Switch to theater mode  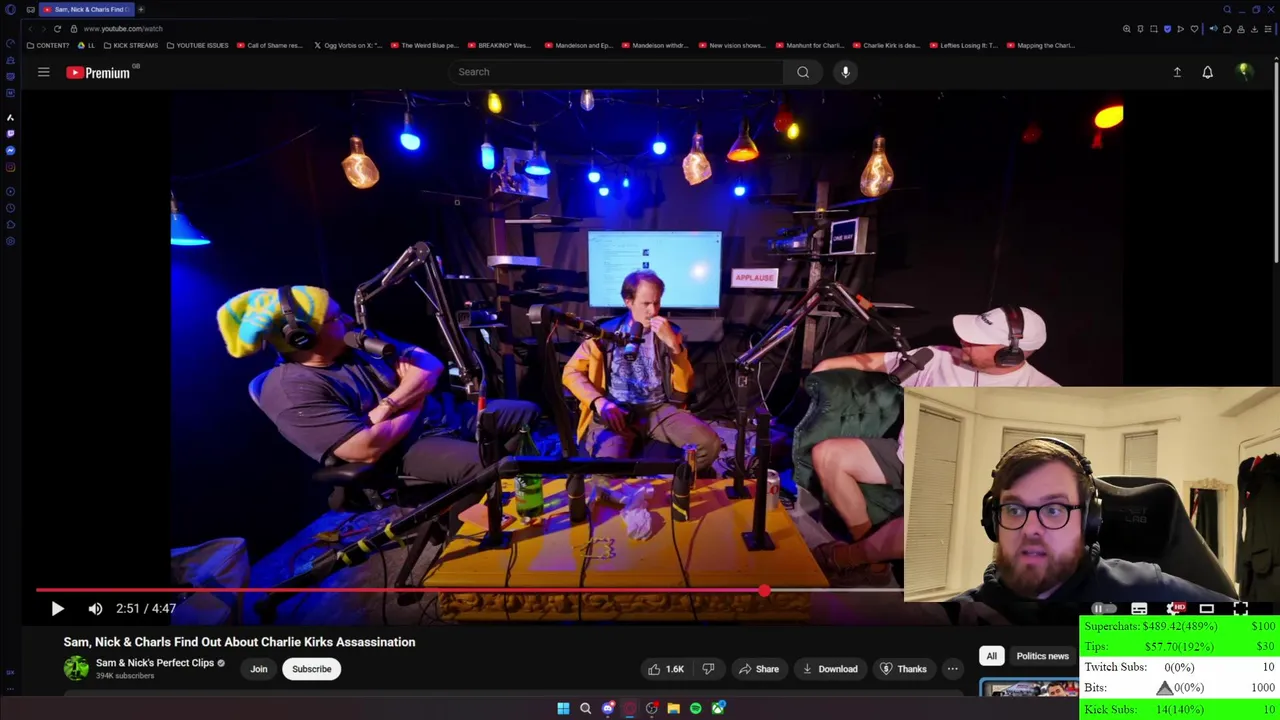(1207, 608)
